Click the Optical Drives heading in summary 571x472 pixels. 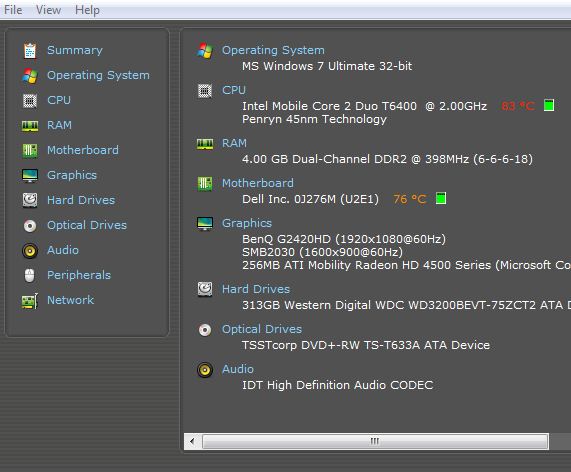(262, 329)
